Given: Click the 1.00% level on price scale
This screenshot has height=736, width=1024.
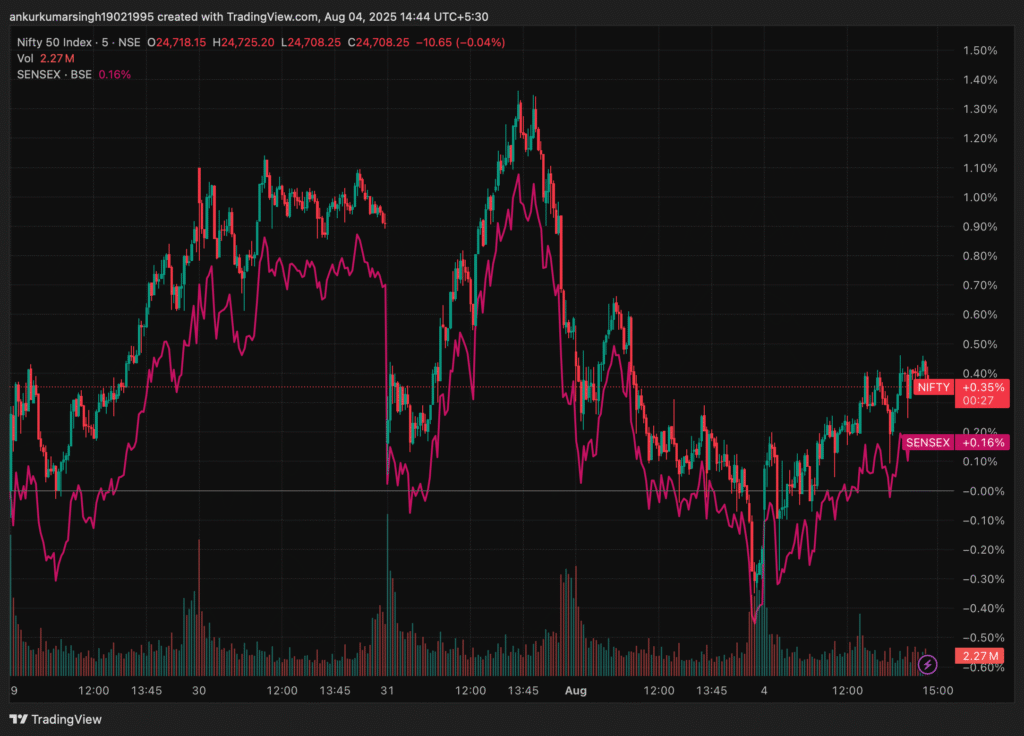Looking at the screenshot, I should click(979, 197).
